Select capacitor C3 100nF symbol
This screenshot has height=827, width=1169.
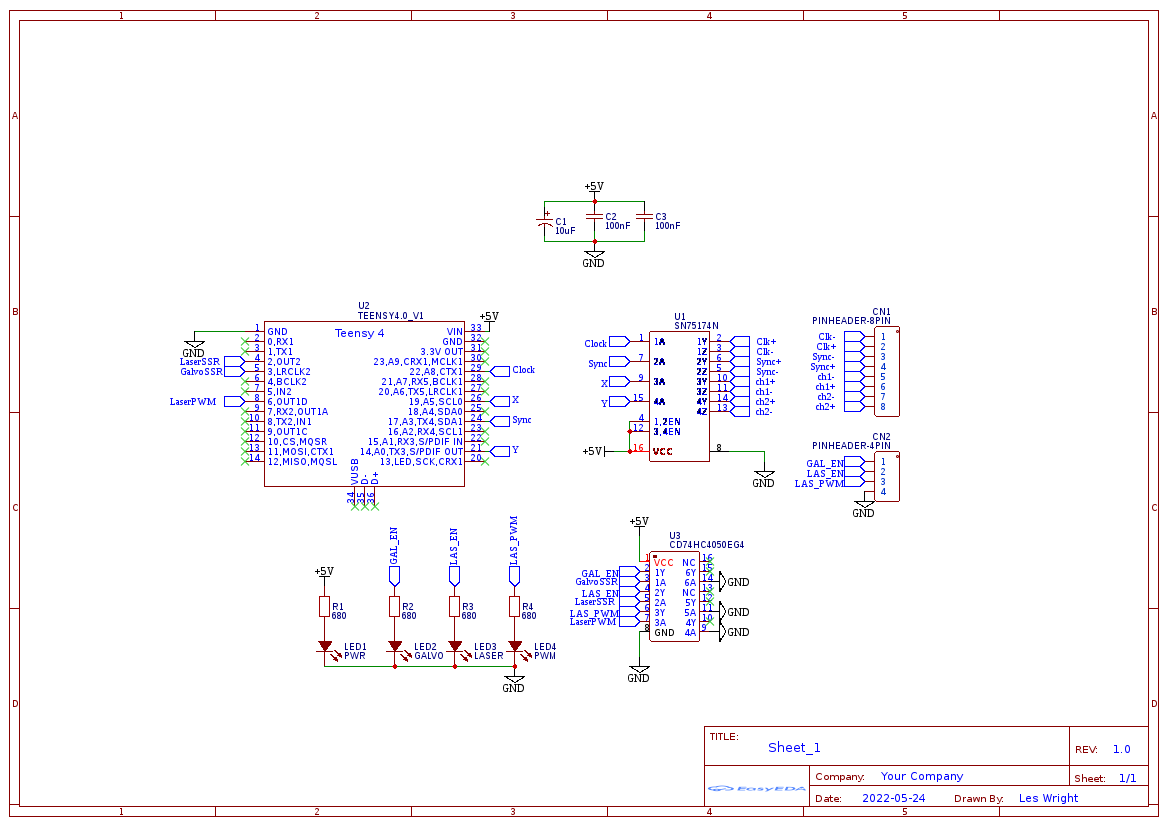pyautogui.click(x=644, y=217)
